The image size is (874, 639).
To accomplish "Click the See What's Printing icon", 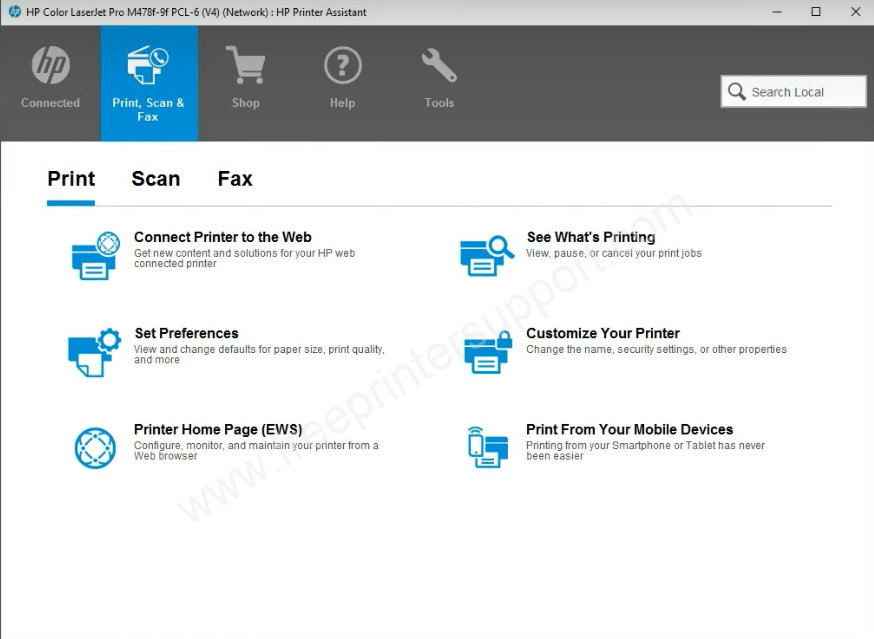I will point(487,256).
